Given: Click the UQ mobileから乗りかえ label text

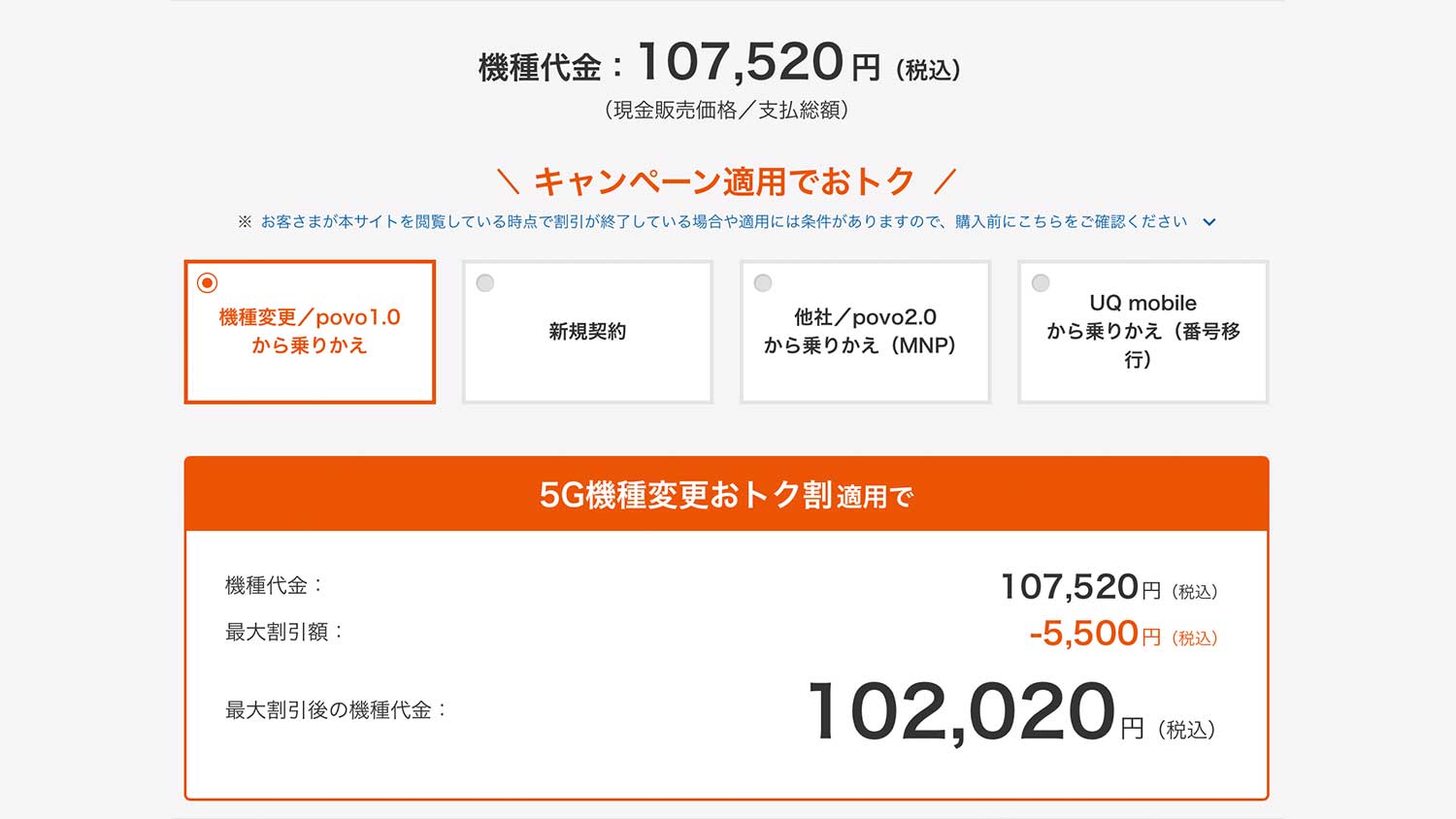Looking at the screenshot, I should [x=1142, y=331].
